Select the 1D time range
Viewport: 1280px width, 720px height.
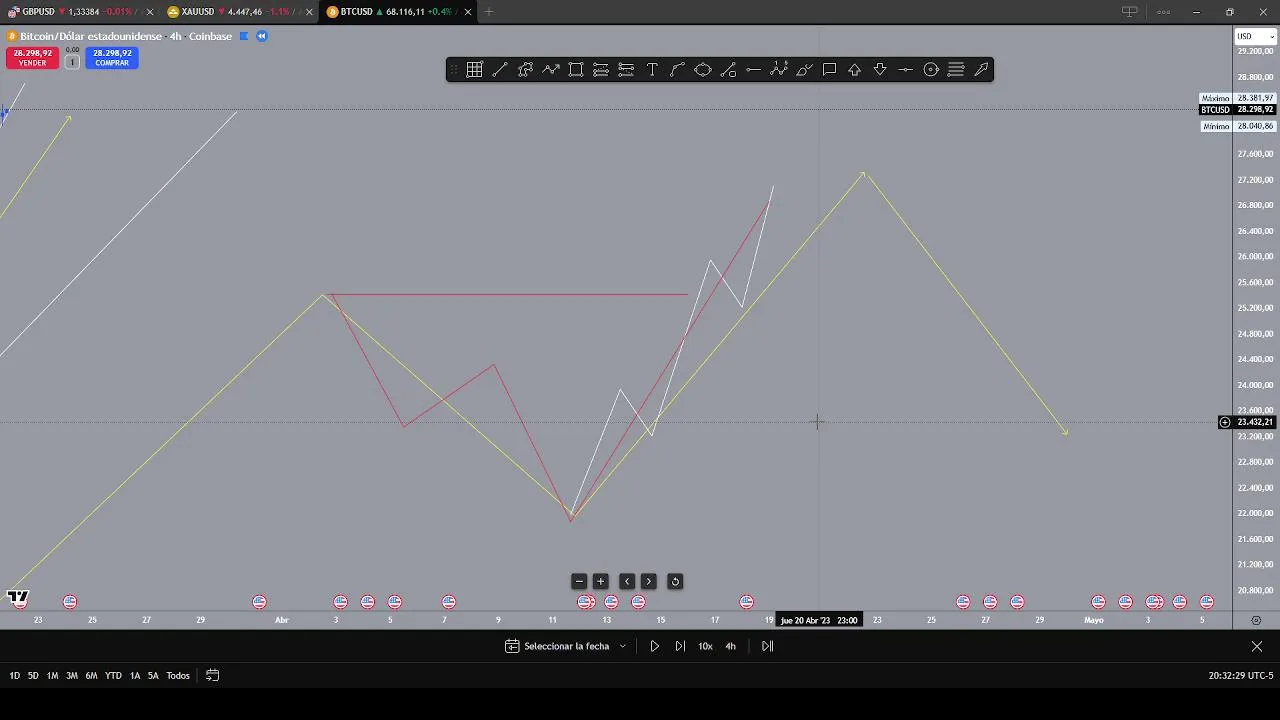click(x=14, y=676)
